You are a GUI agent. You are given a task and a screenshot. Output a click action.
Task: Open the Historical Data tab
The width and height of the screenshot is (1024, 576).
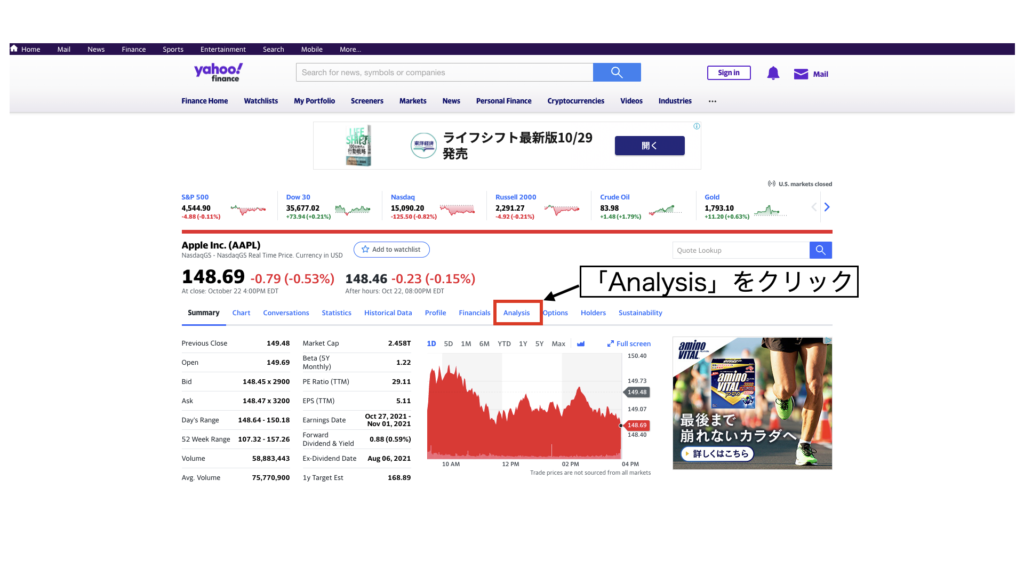388,313
